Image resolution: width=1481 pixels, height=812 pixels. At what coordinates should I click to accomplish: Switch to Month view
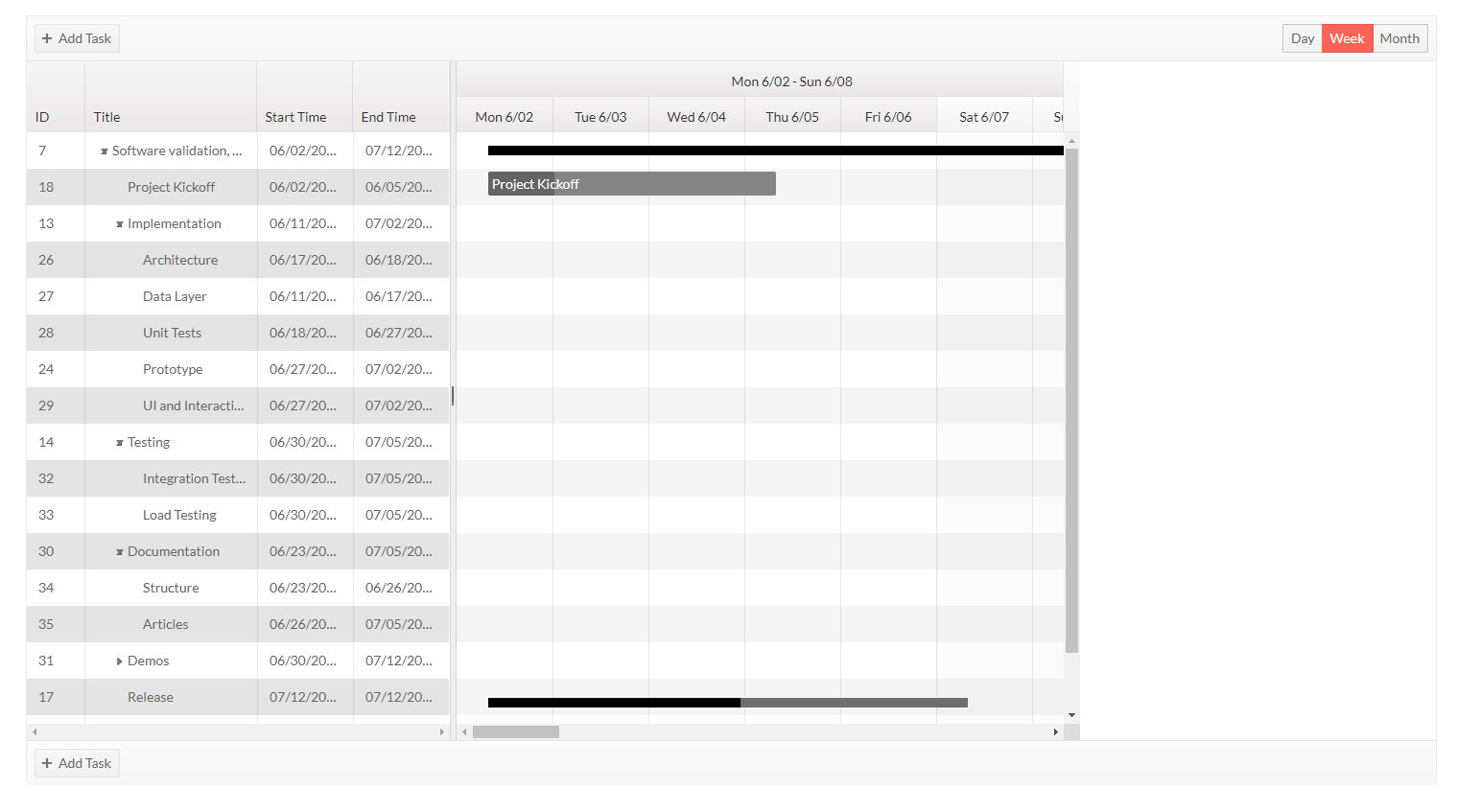1399,38
